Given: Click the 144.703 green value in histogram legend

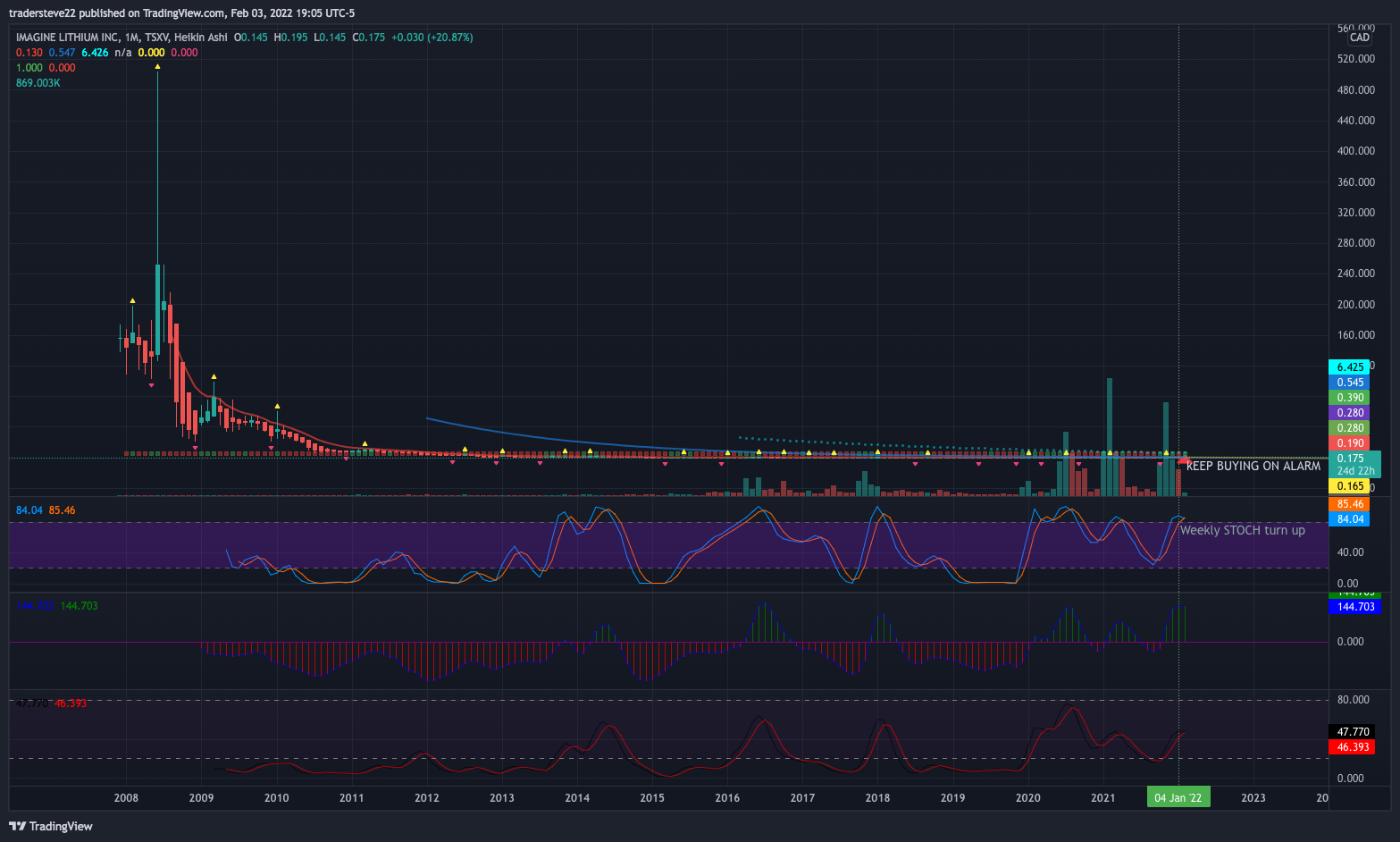Looking at the screenshot, I should coord(79,606).
